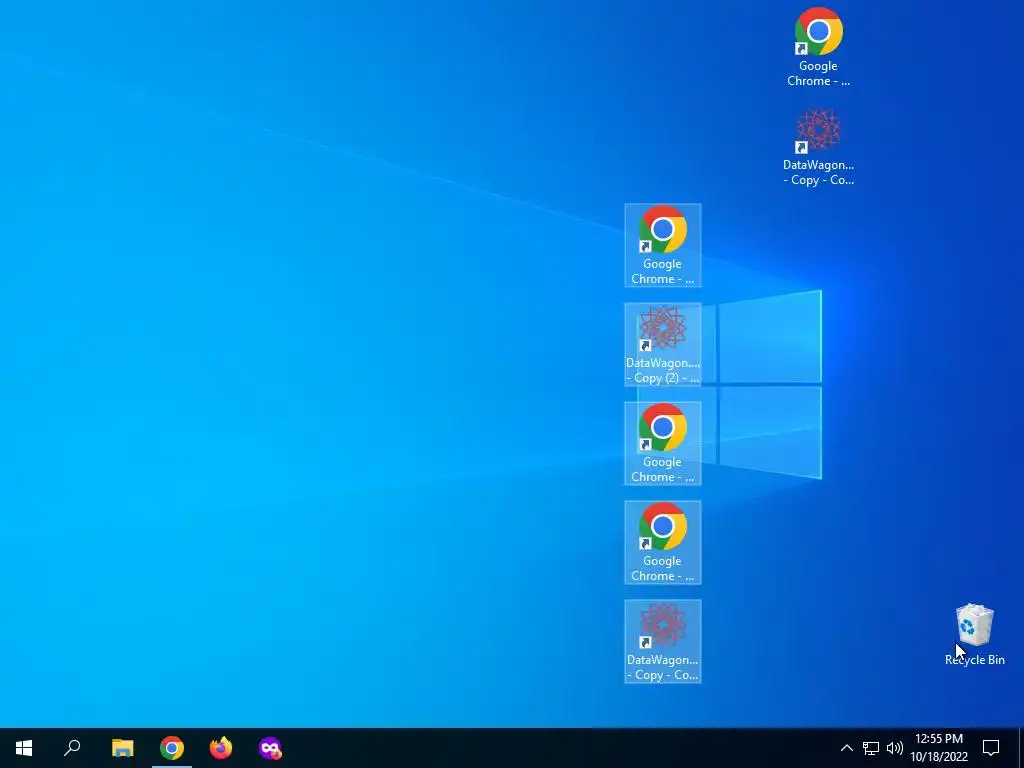Open the clock showing 12:55 PM
1024x768 pixels.
(x=939, y=748)
